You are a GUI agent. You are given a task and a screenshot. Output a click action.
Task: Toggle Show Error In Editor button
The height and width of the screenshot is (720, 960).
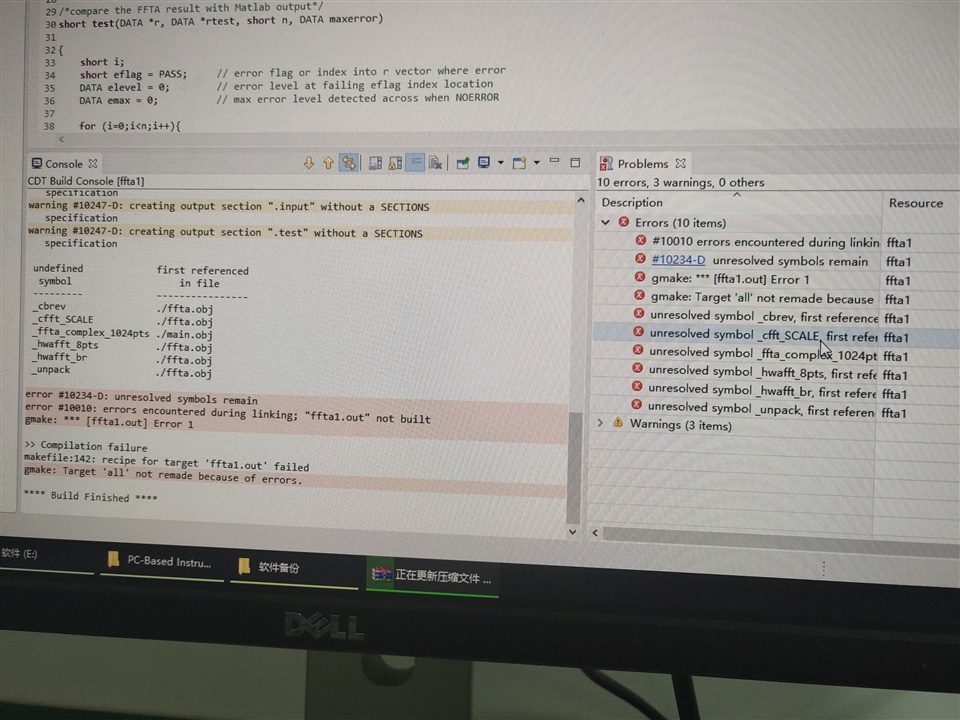(x=348, y=163)
